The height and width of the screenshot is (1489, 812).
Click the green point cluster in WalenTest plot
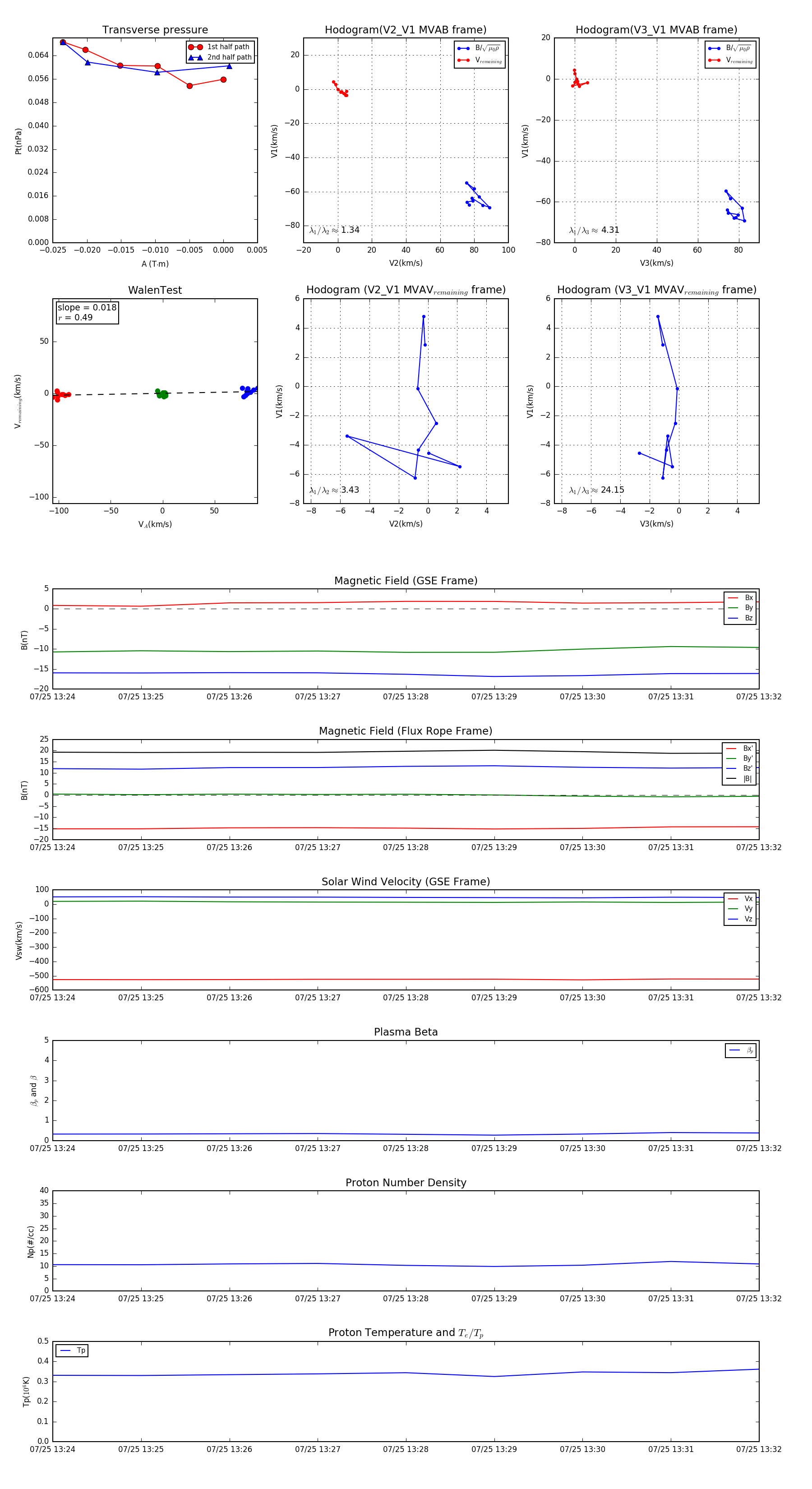(x=161, y=394)
